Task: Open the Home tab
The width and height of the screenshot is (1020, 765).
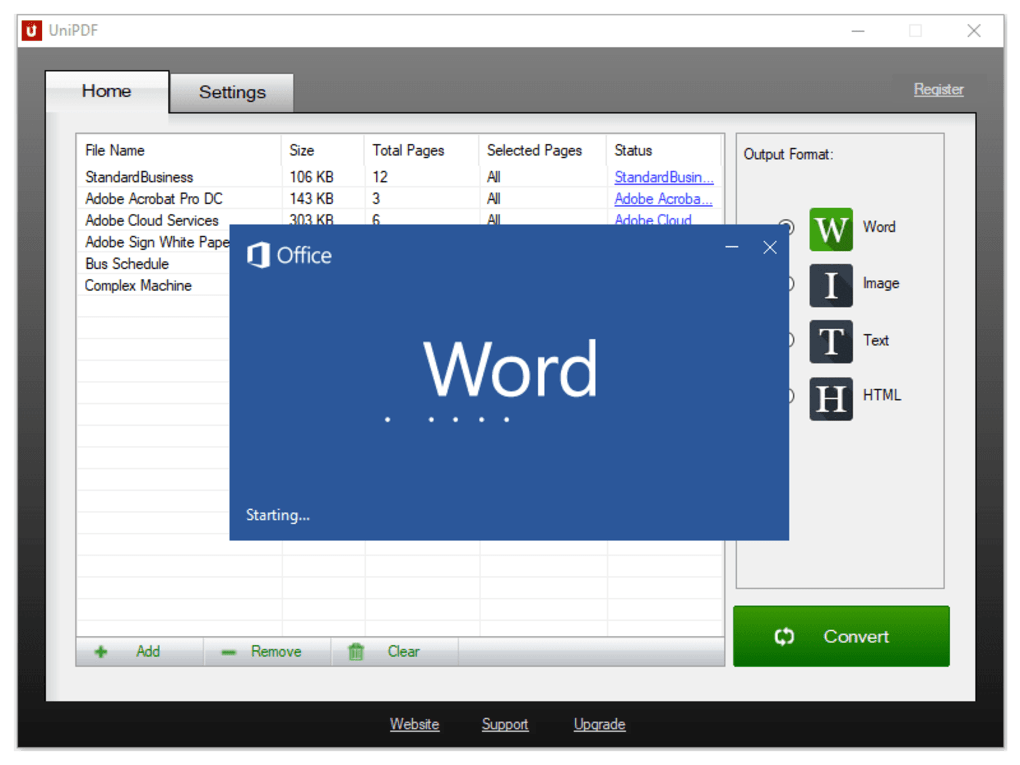Action: (x=107, y=91)
